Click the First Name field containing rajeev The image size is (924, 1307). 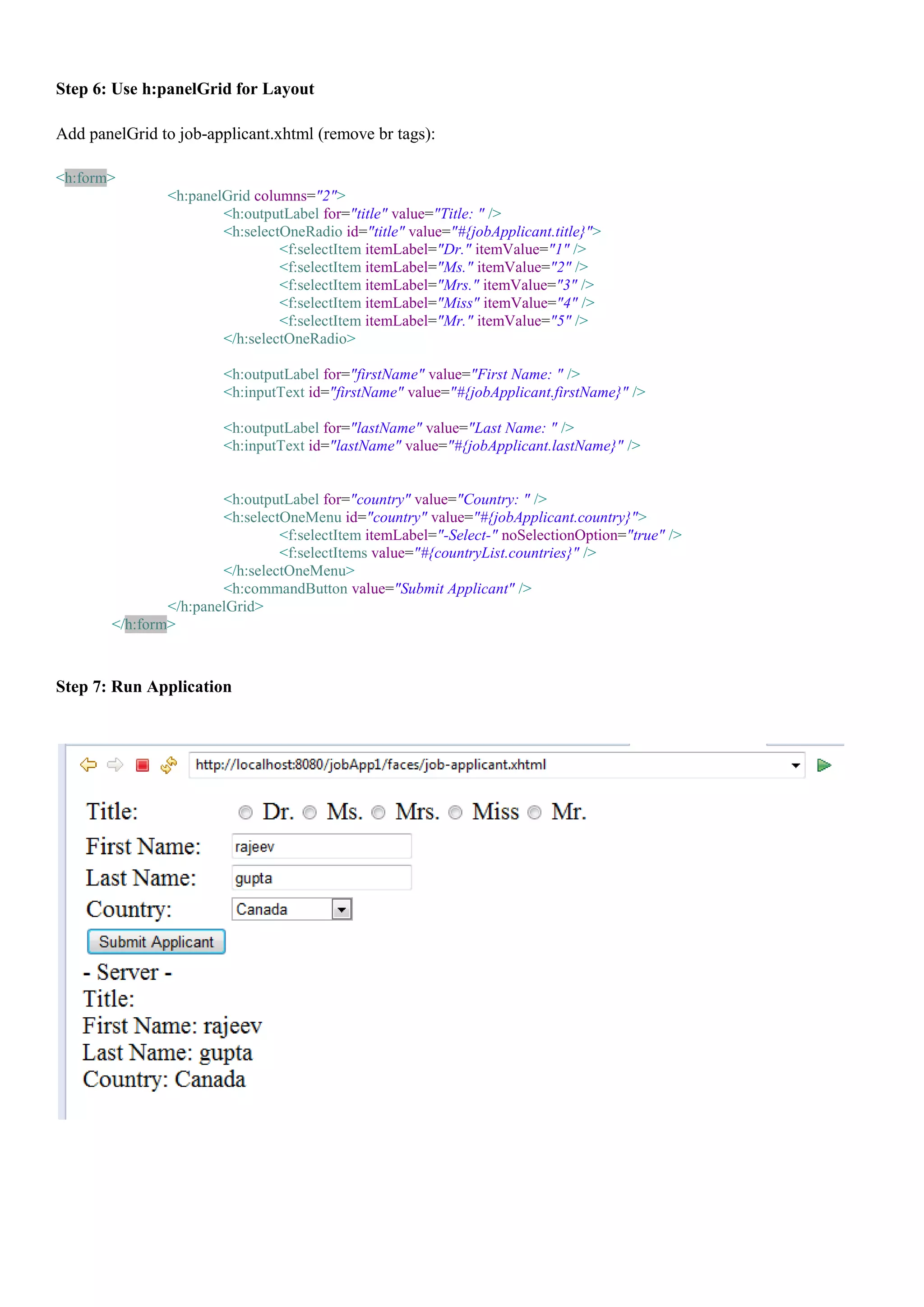click(322, 847)
